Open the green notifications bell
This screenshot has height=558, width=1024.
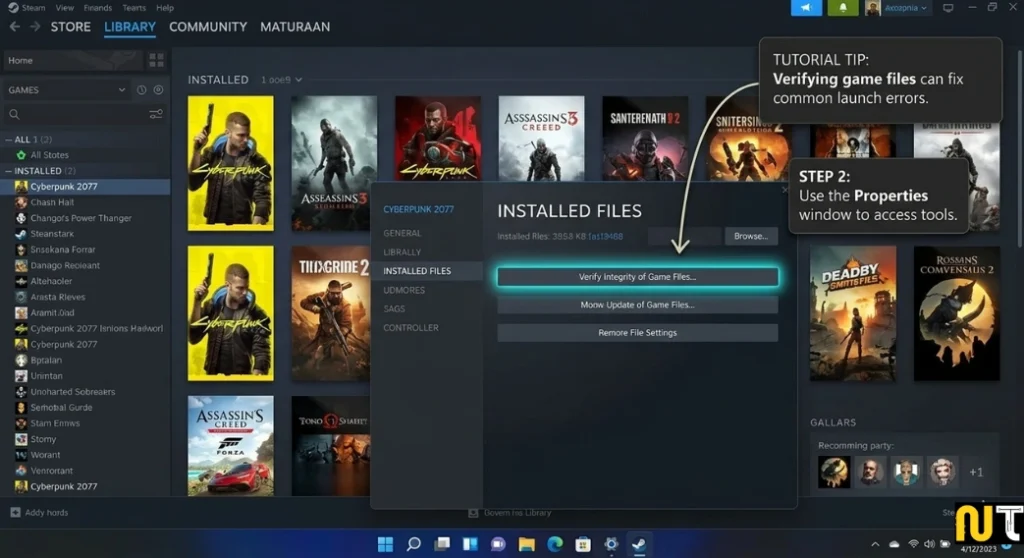pyautogui.click(x=842, y=8)
